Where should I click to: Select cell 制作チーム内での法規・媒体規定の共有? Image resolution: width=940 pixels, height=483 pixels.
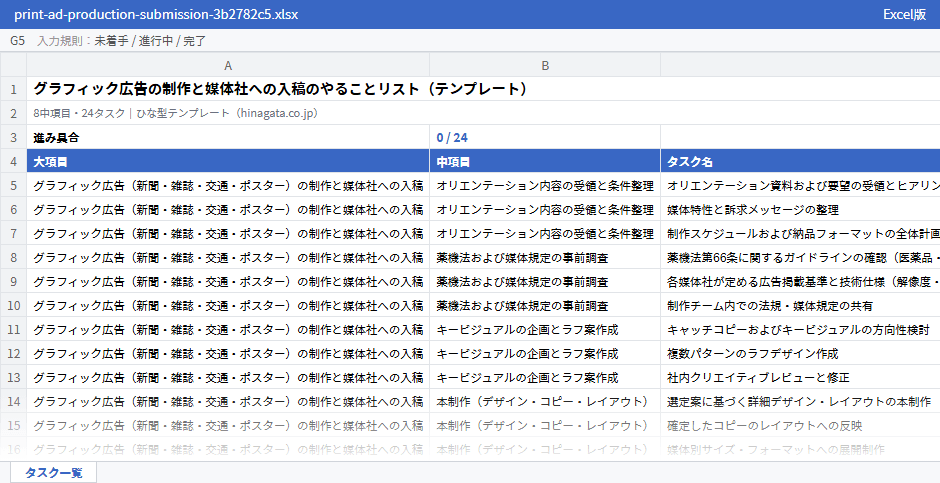tap(800, 305)
